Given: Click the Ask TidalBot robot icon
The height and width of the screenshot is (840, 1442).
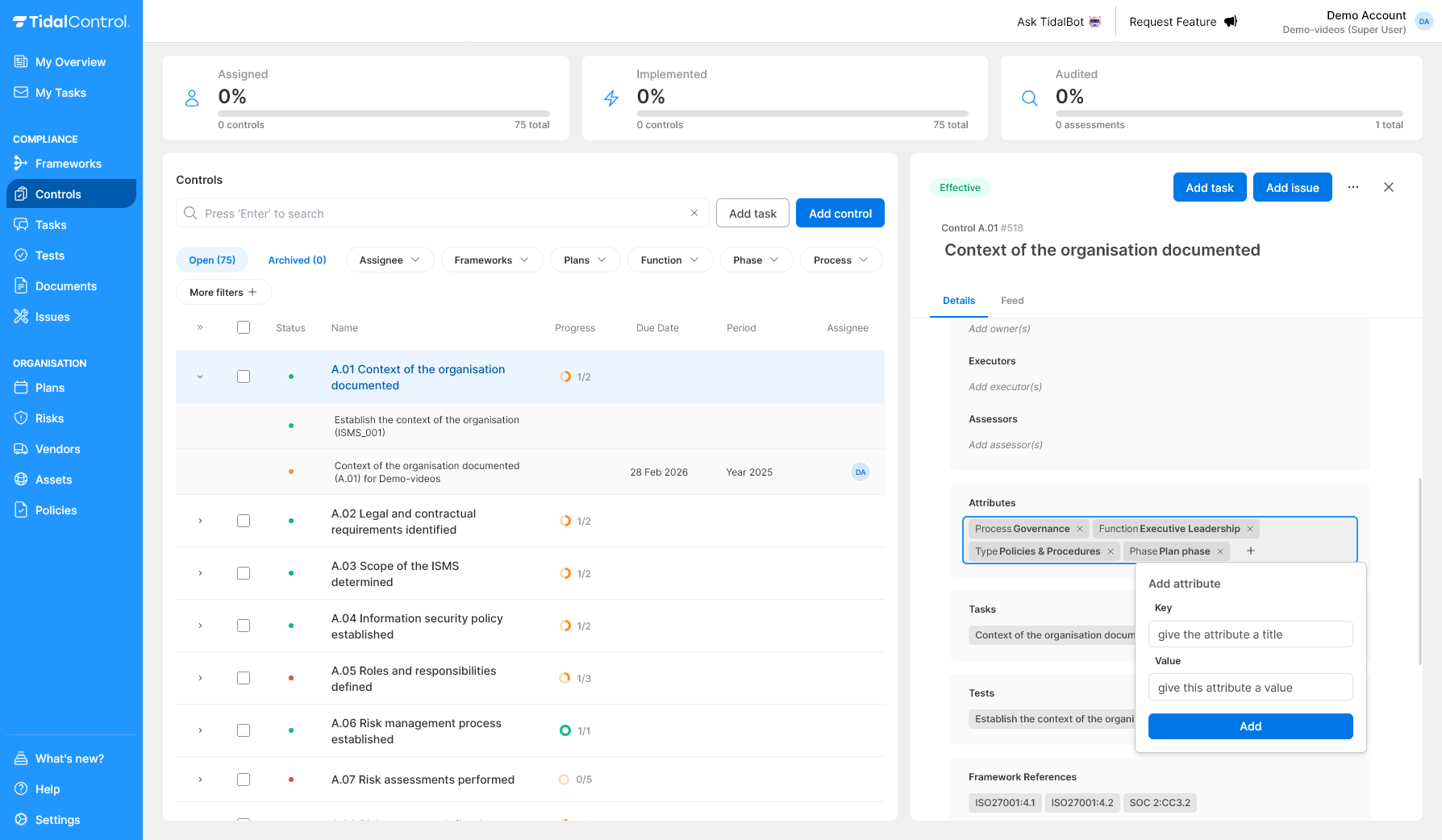Looking at the screenshot, I should click(x=1094, y=21).
